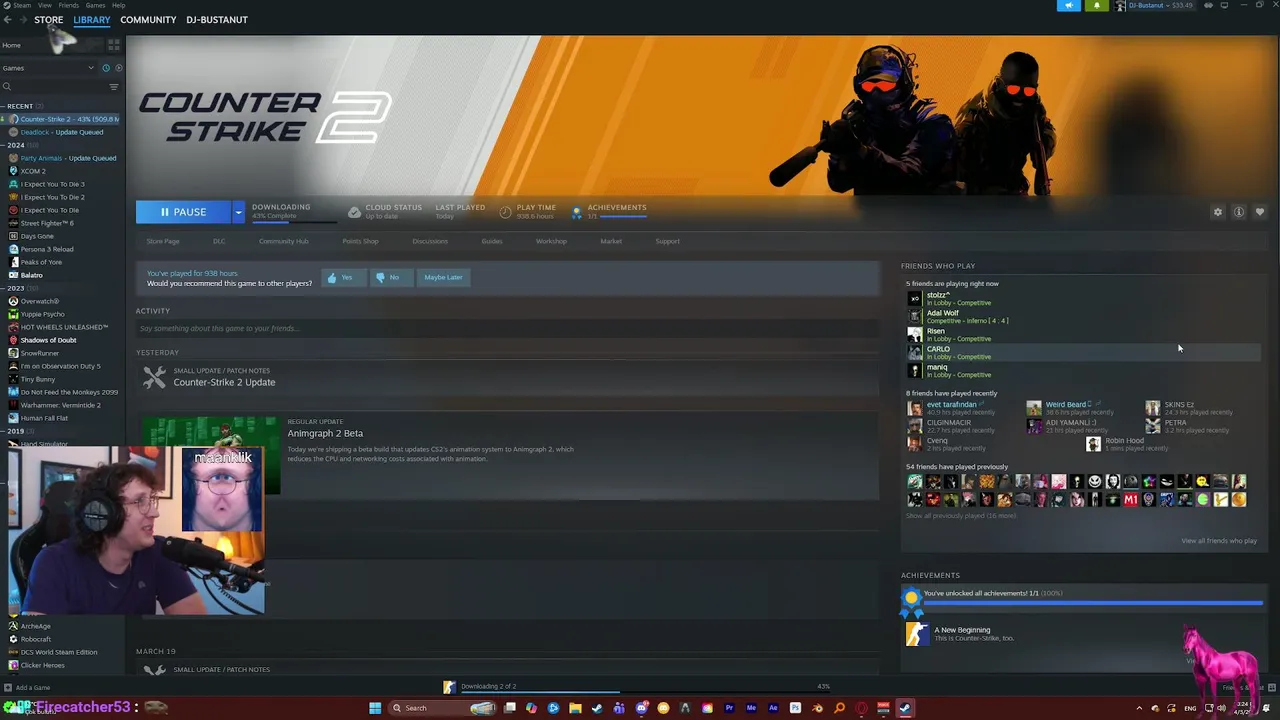Screen dimensions: 1280x720
Task: Switch to library grid view icon
Action: pyautogui.click(x=114, y=45)
